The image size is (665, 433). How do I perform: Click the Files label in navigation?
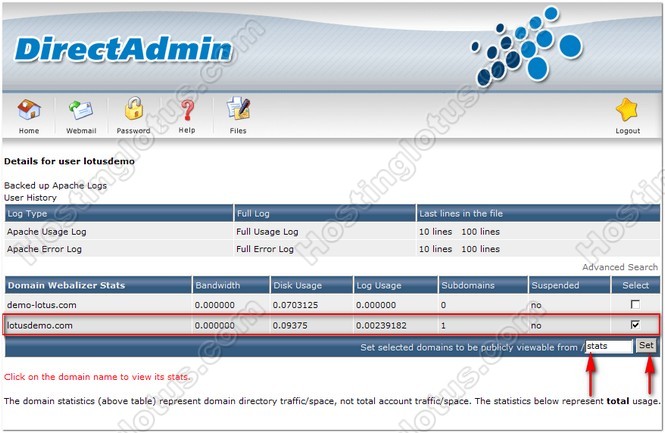tap(238, 131)
